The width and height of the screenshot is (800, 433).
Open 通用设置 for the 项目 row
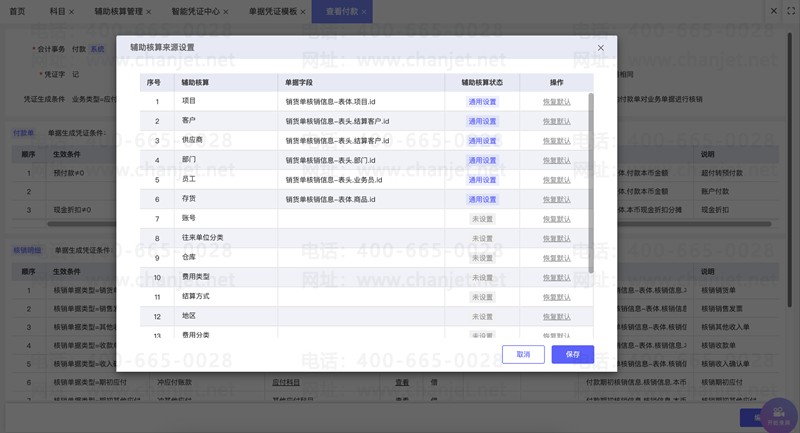(x=482, y=102)
